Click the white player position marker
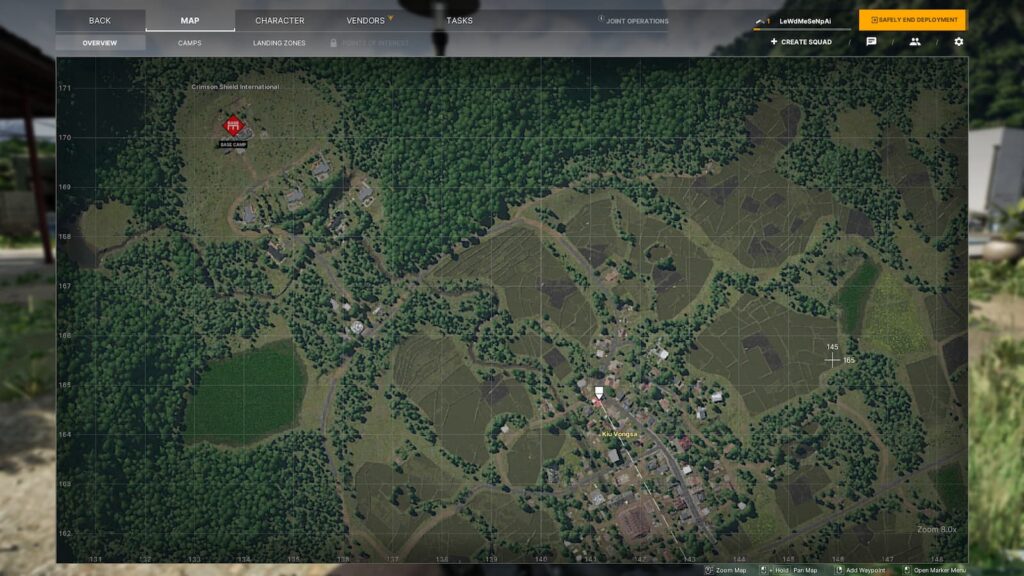 [x=598, y=392]
